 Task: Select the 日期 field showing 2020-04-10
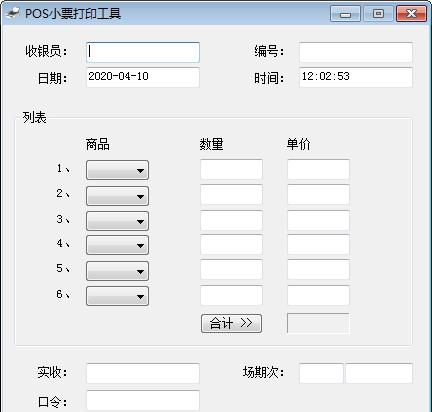click(143, 77)
